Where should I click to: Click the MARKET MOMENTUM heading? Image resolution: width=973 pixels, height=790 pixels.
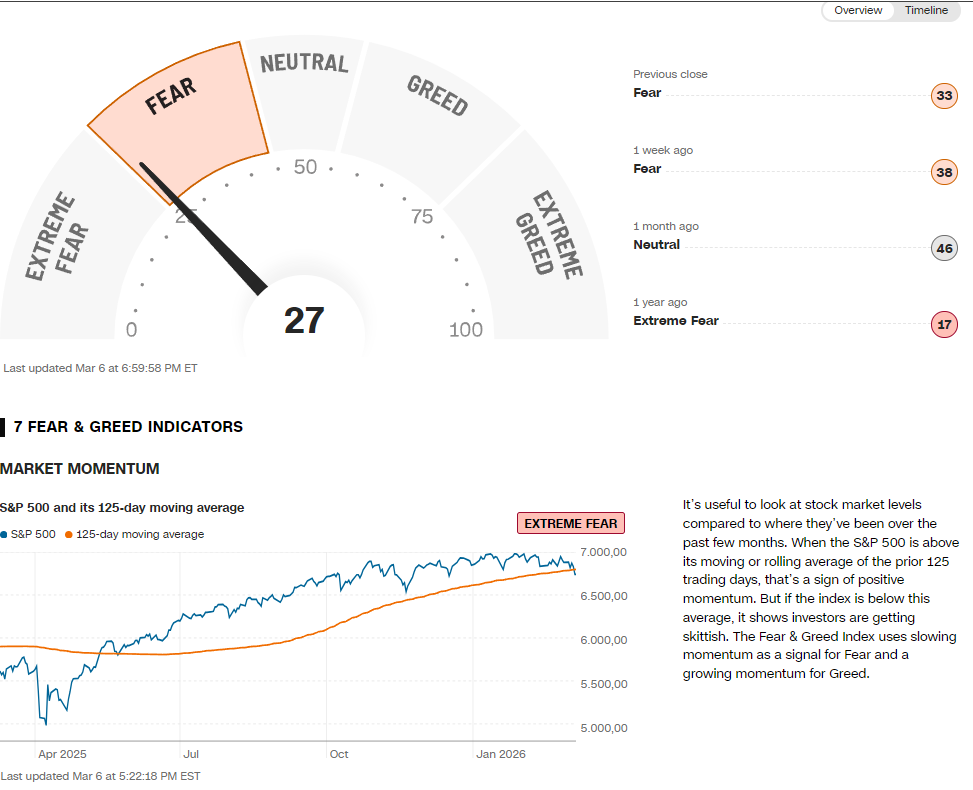coord(80,469)
